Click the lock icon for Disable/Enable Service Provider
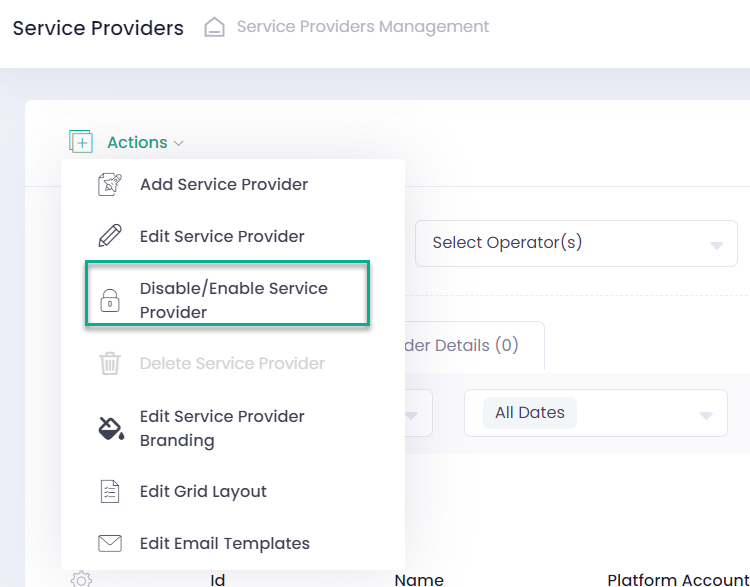 pos(109,301)
